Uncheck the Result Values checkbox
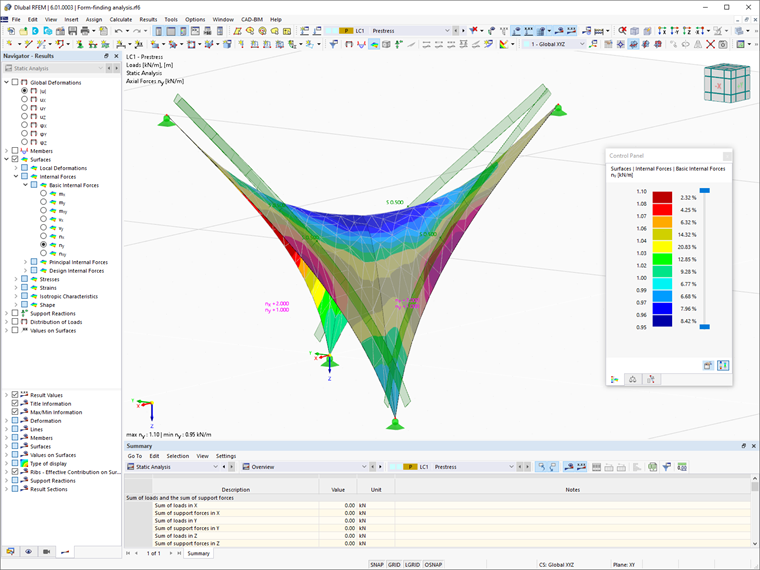 point(15,395)
